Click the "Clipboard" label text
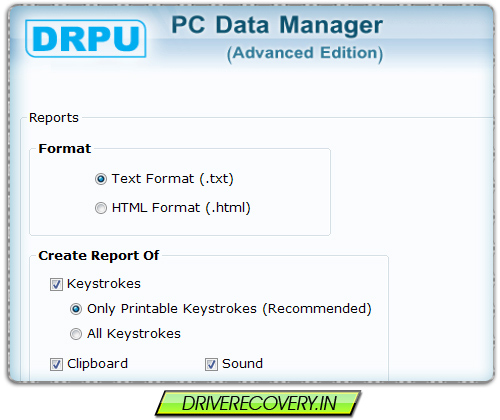This screenshot has width=500, height=420. click(97, 364)
